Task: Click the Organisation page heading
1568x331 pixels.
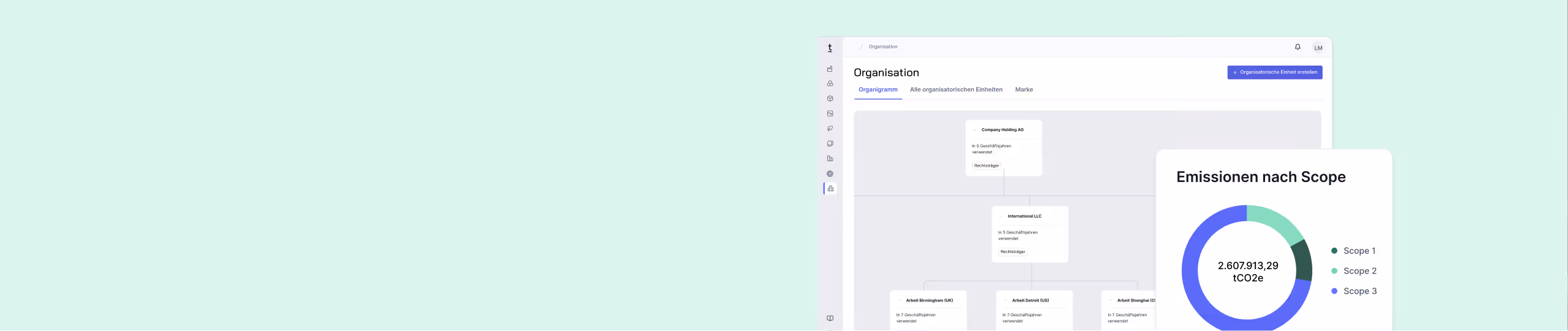Action: tap(886, 72)
